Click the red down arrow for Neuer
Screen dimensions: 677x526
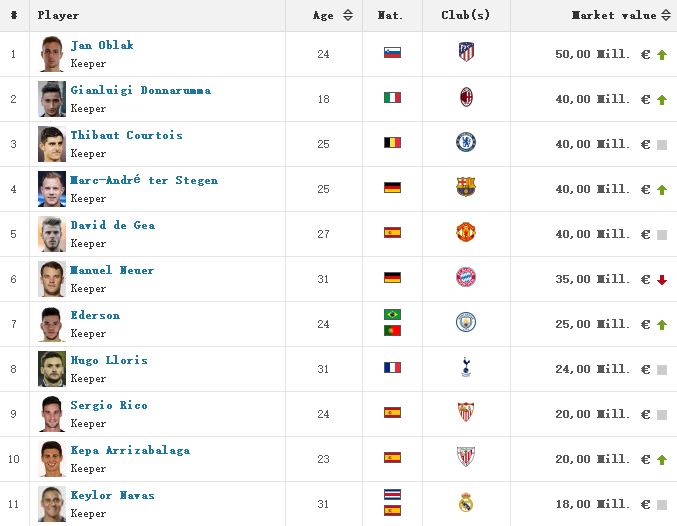[662, 280]
